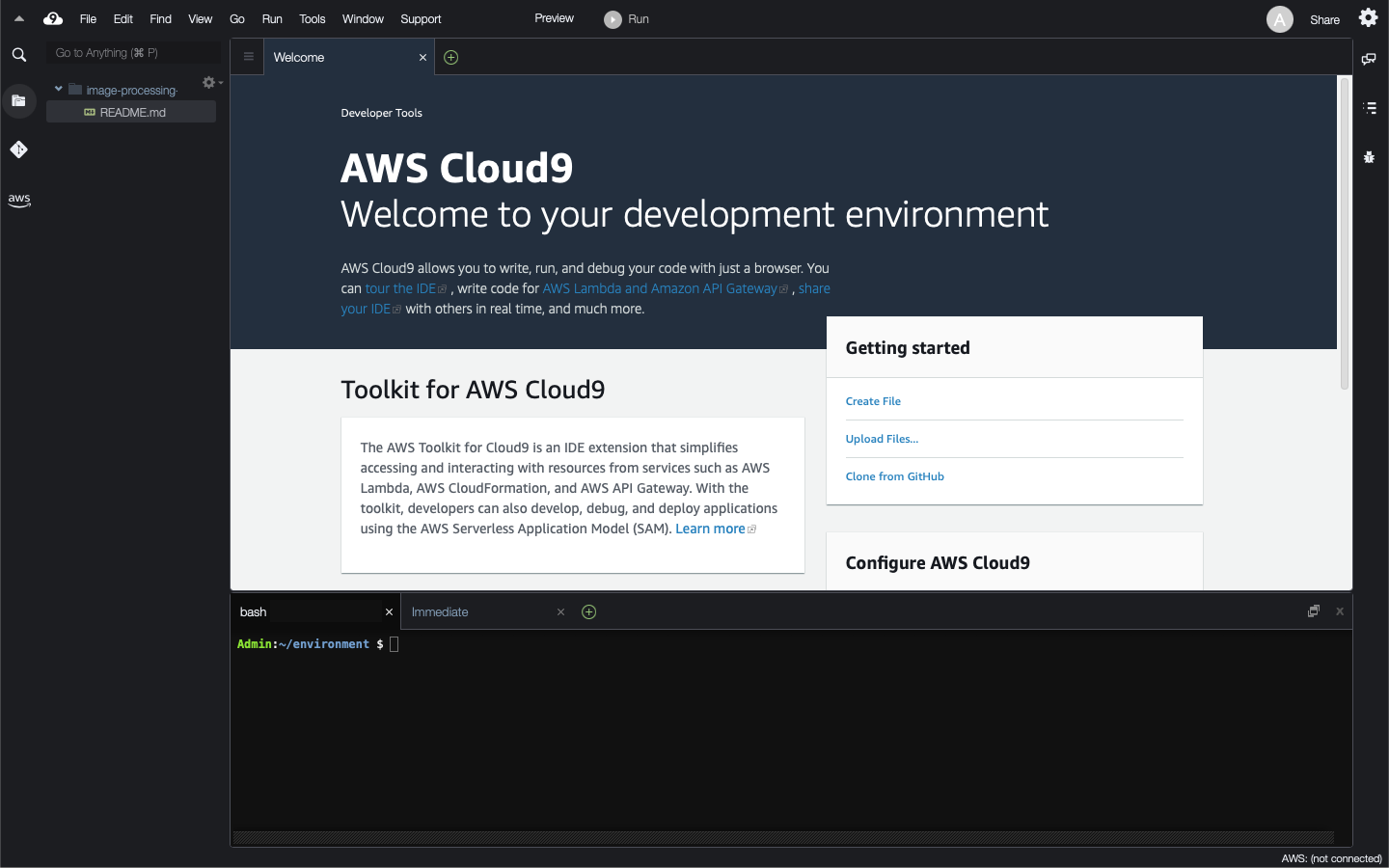The width and height of the screenshot is (1389, 868).
Task: Open the Support menu
Action: pos(421,19)
